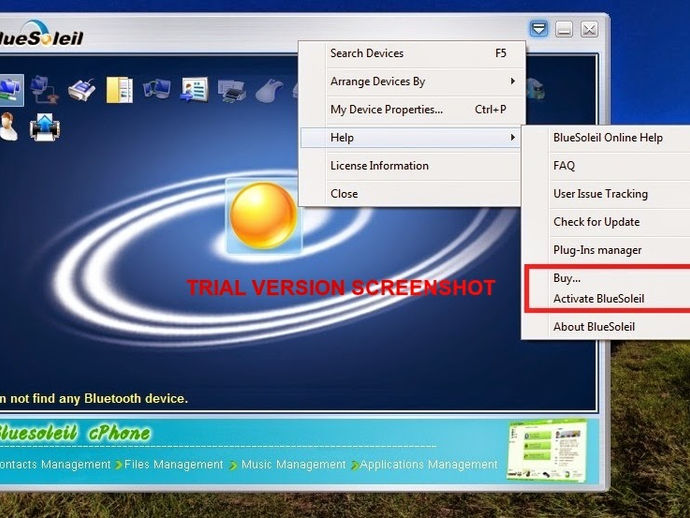Click Music Management in the banner

tap(294, 464)
